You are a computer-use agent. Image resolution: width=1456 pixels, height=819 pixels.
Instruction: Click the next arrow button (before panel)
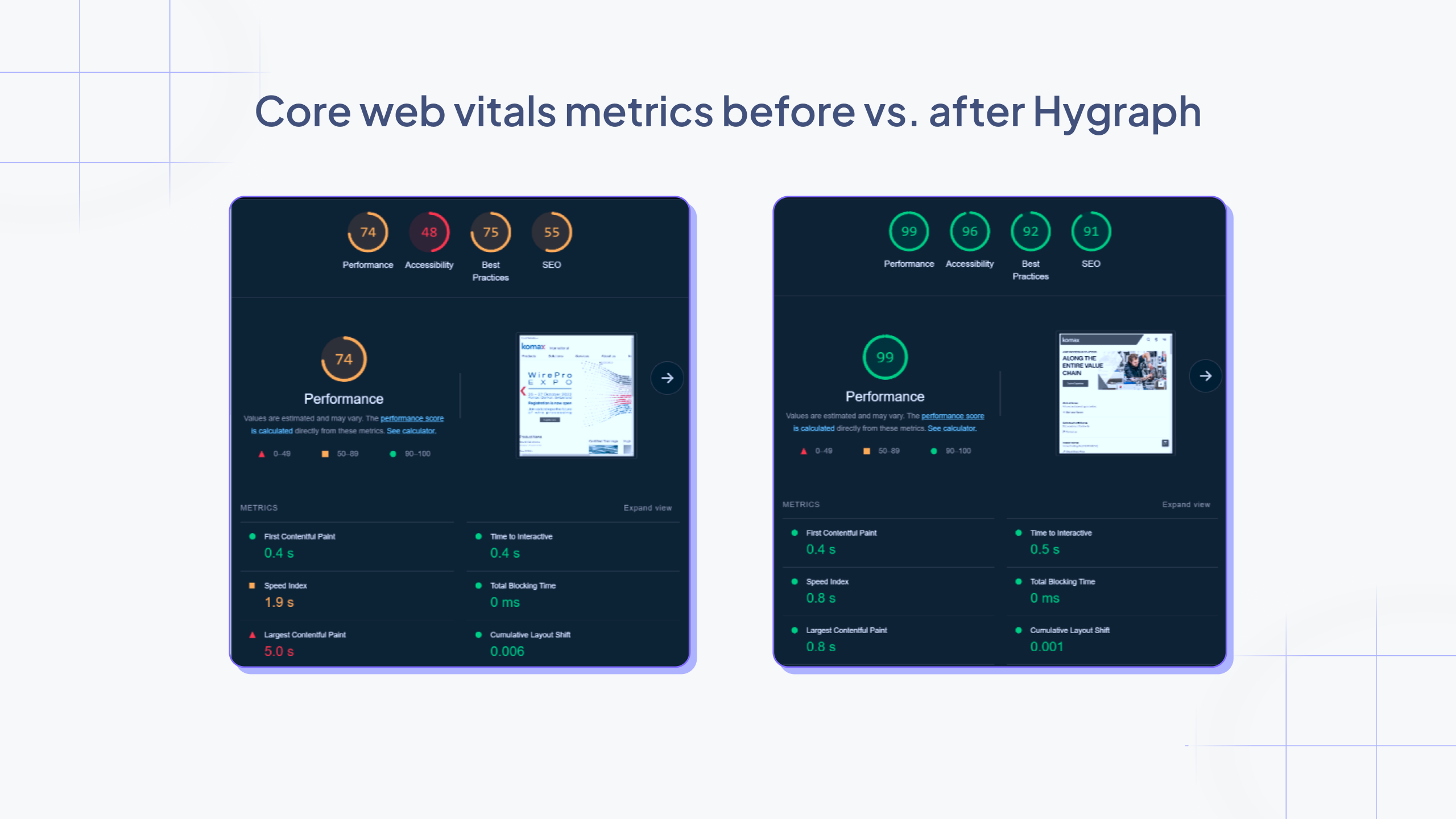666,378
